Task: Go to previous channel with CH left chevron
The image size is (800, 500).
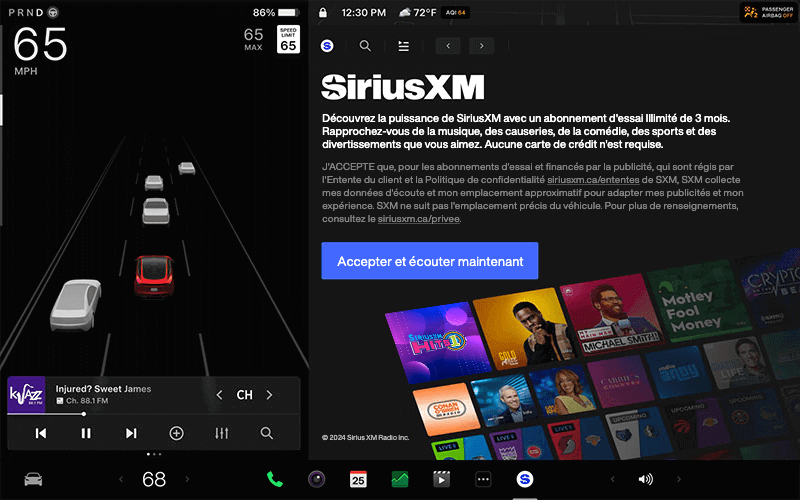Action: pyautogui.click(x=220, y=395)
